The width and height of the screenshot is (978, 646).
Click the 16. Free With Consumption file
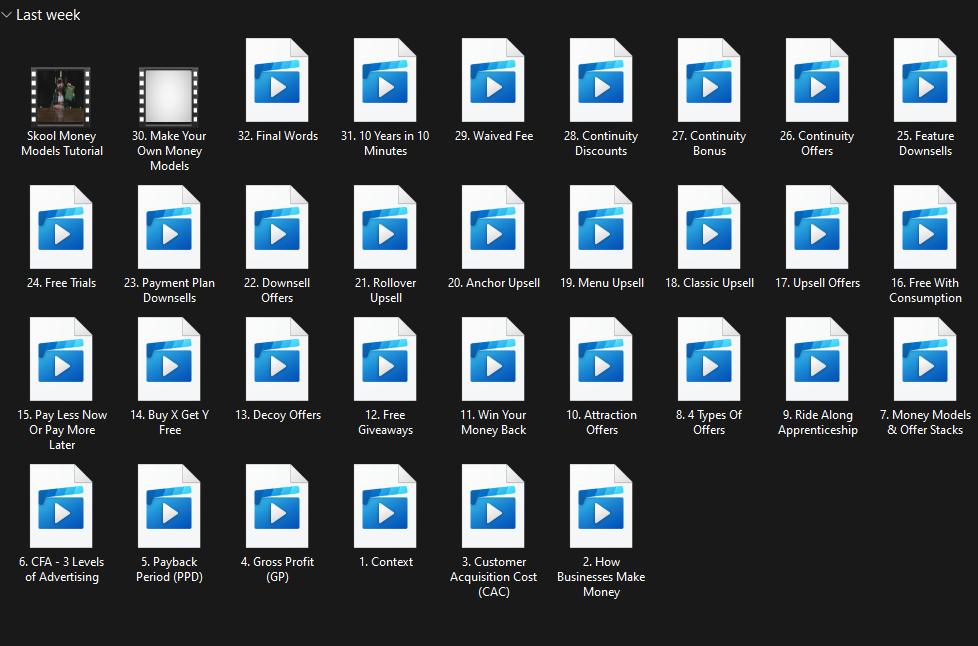pyautogui.click(x=925, y=228)
